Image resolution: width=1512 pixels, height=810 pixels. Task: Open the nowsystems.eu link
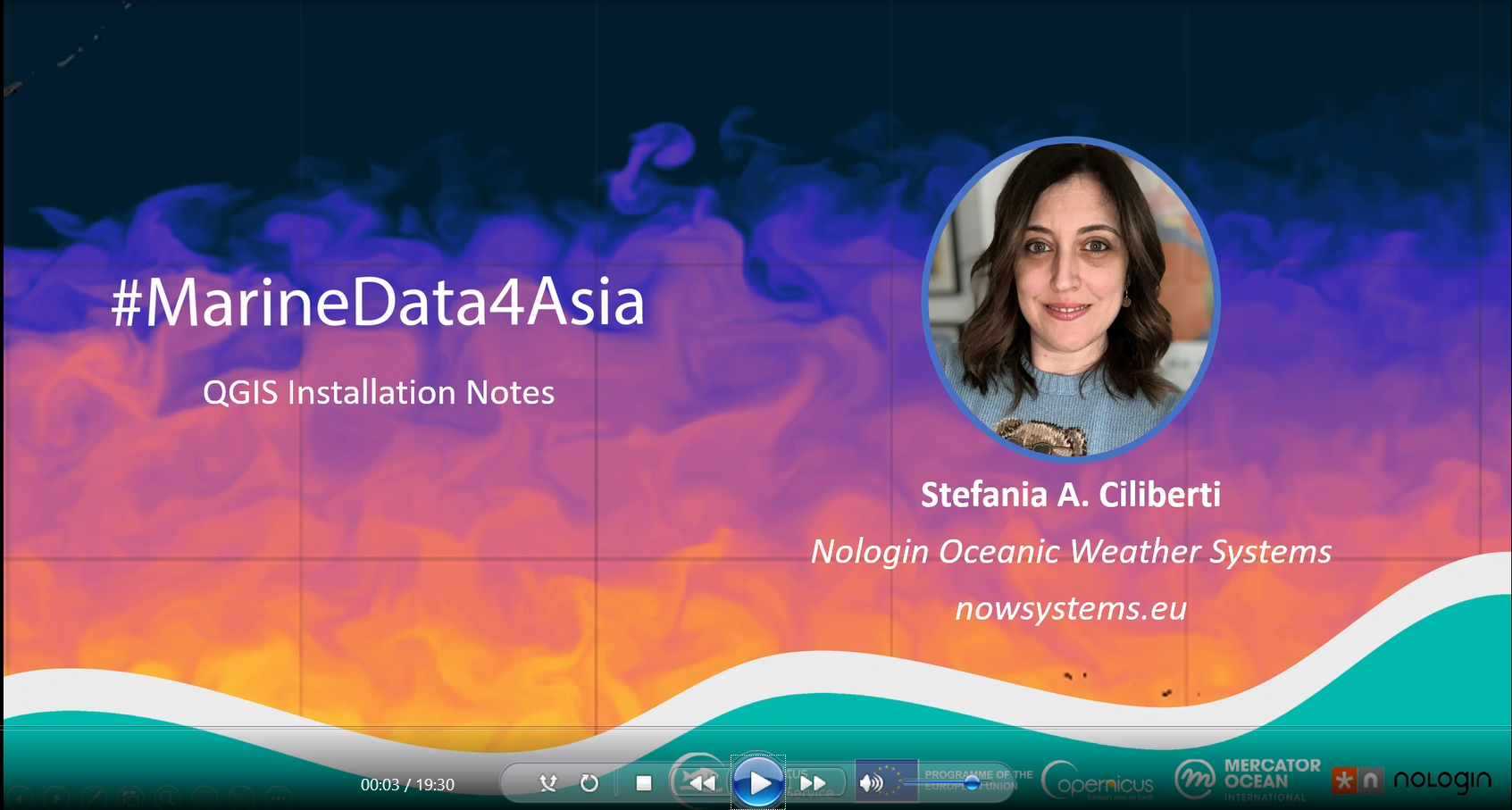pyautogui.click(x=1071, y=608)
